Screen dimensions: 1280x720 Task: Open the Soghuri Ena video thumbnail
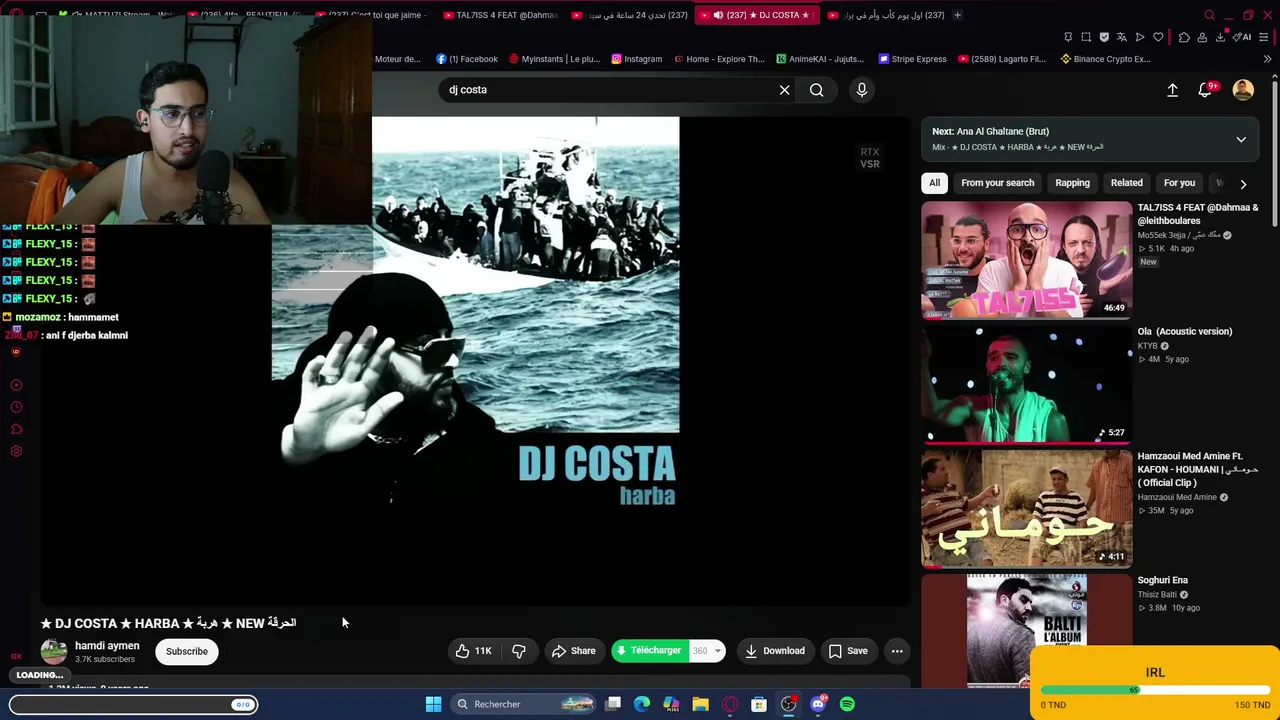tap(1026, 631)
